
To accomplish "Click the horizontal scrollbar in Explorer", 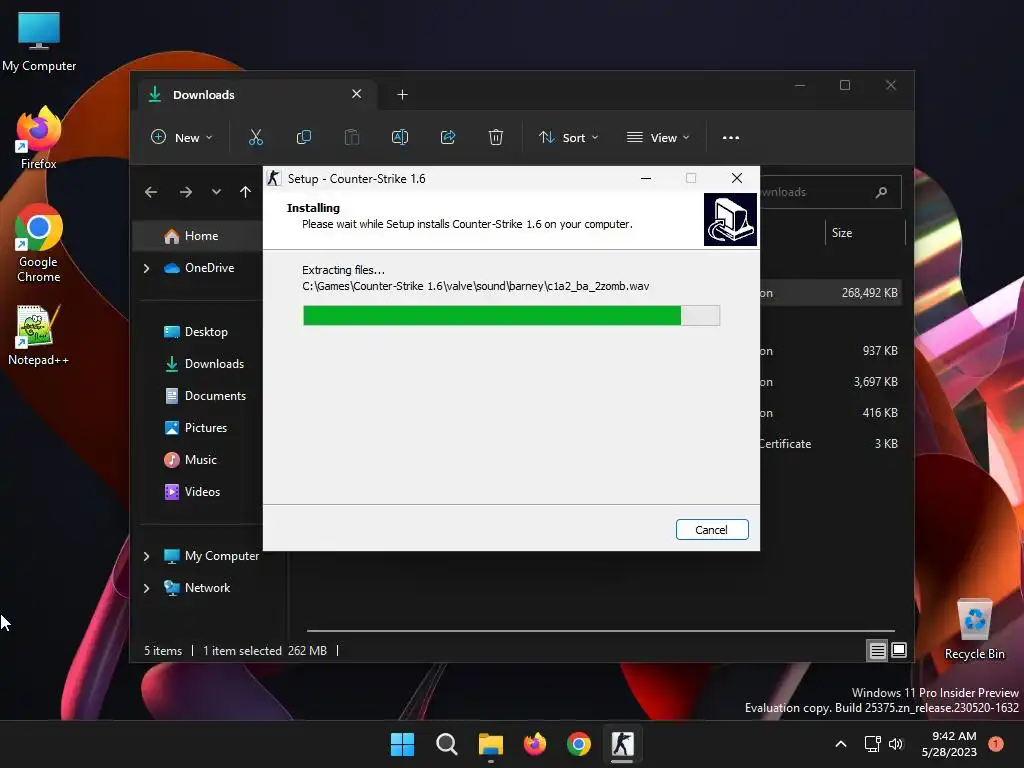I will (x=601, y=631).
